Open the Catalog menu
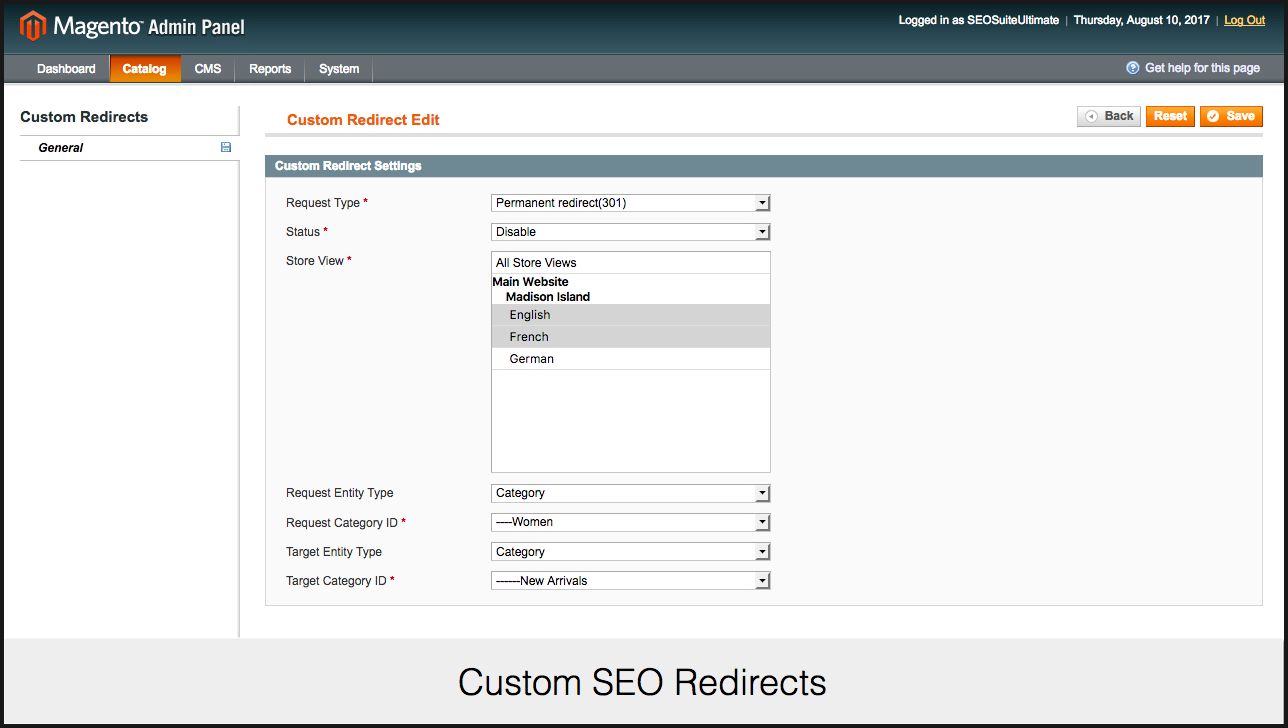1288x728 pixels. [x=144, y=69]
